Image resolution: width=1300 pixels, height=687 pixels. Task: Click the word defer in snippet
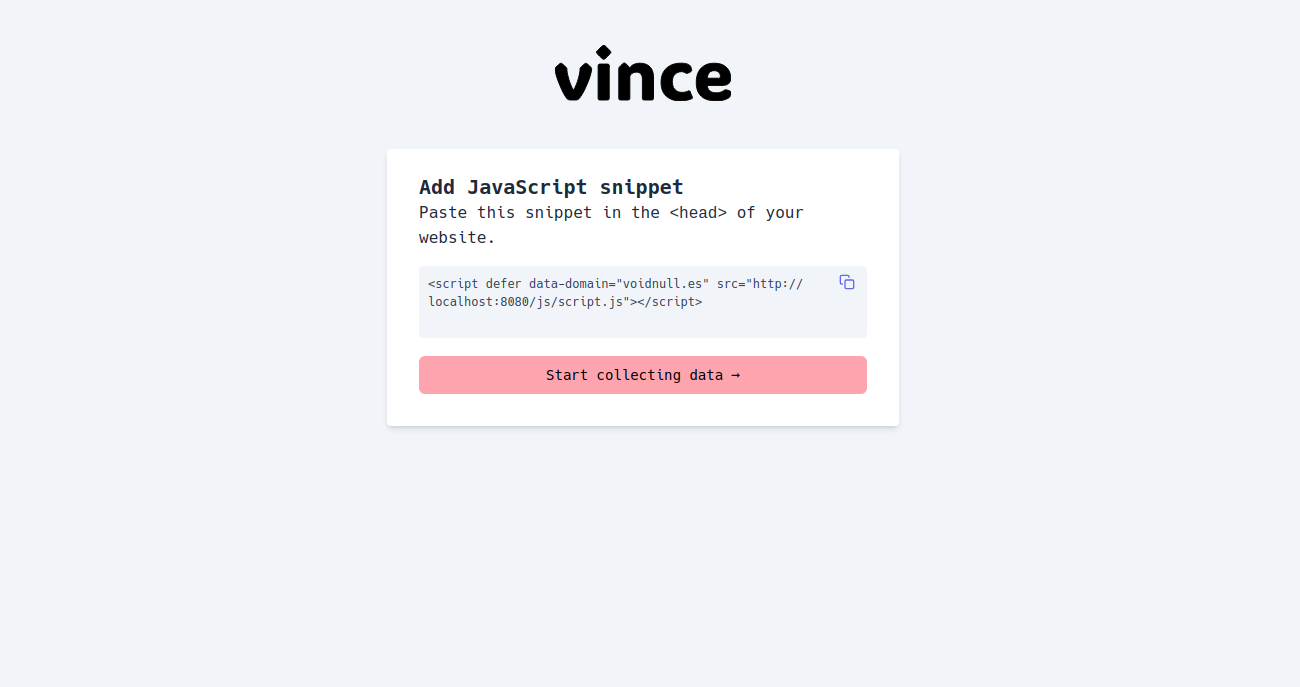tap(504, 284)
